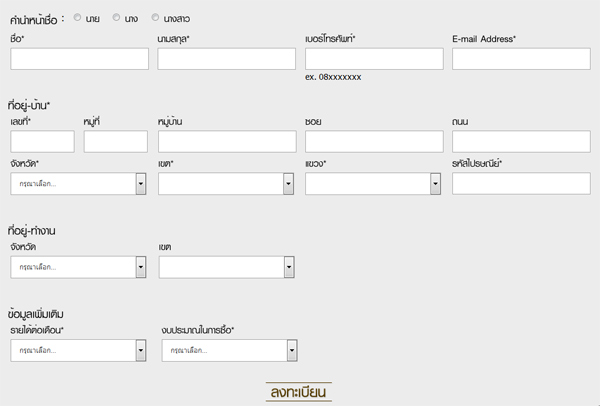
Task: Click the ชื่อ first name field
Action: 79,59
